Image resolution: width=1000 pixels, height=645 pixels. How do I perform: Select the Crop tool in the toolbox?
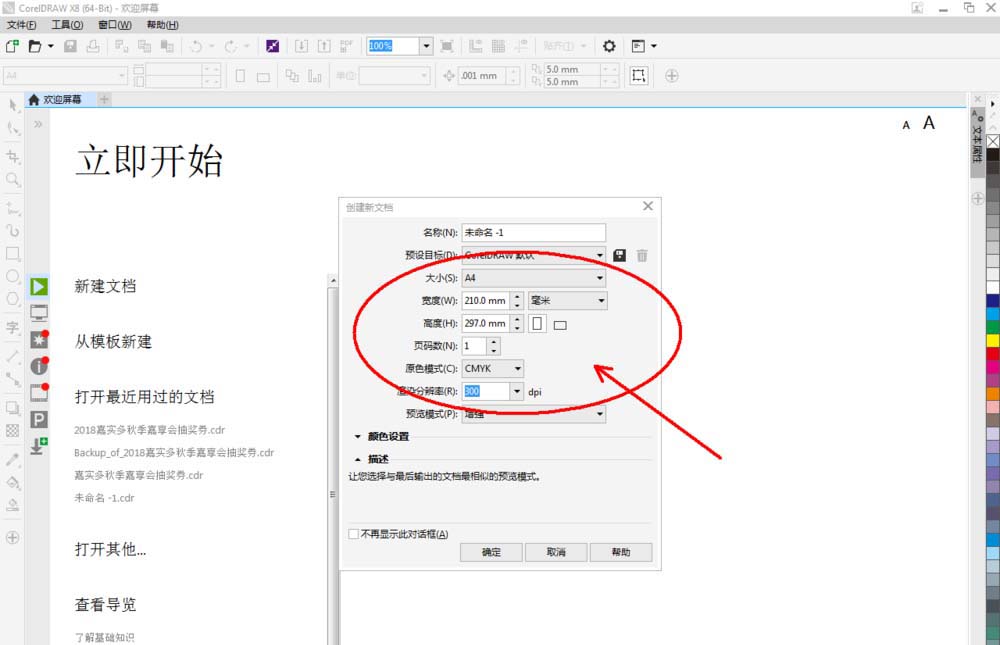tap(13, 156)
